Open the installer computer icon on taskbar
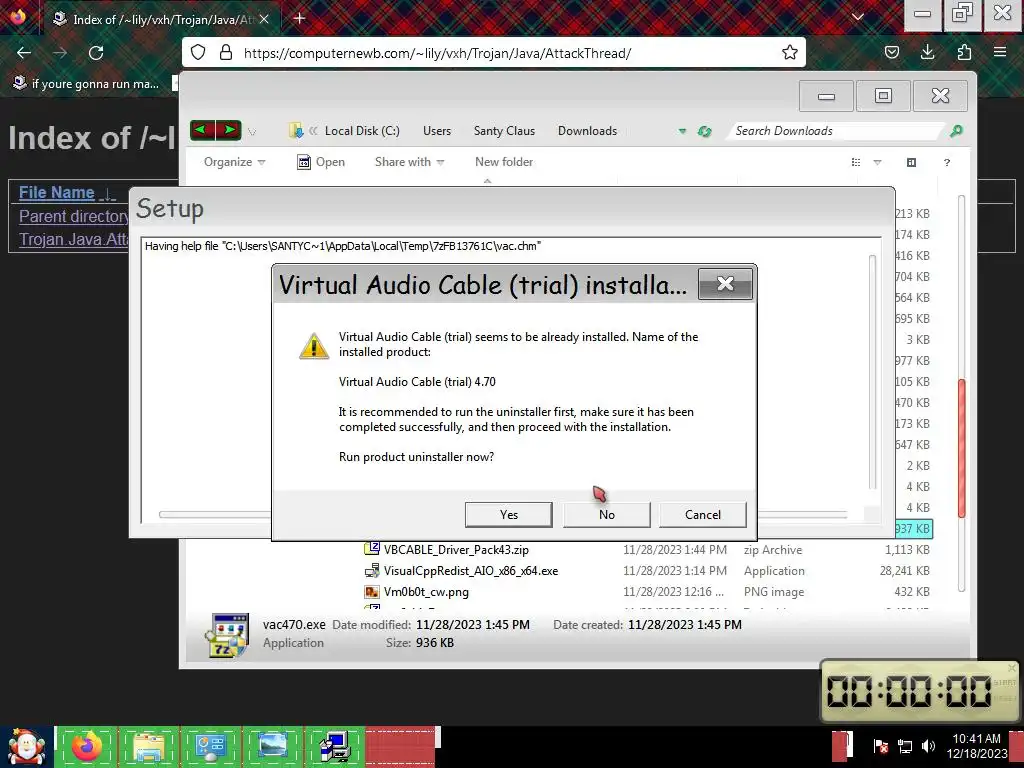 335,747
